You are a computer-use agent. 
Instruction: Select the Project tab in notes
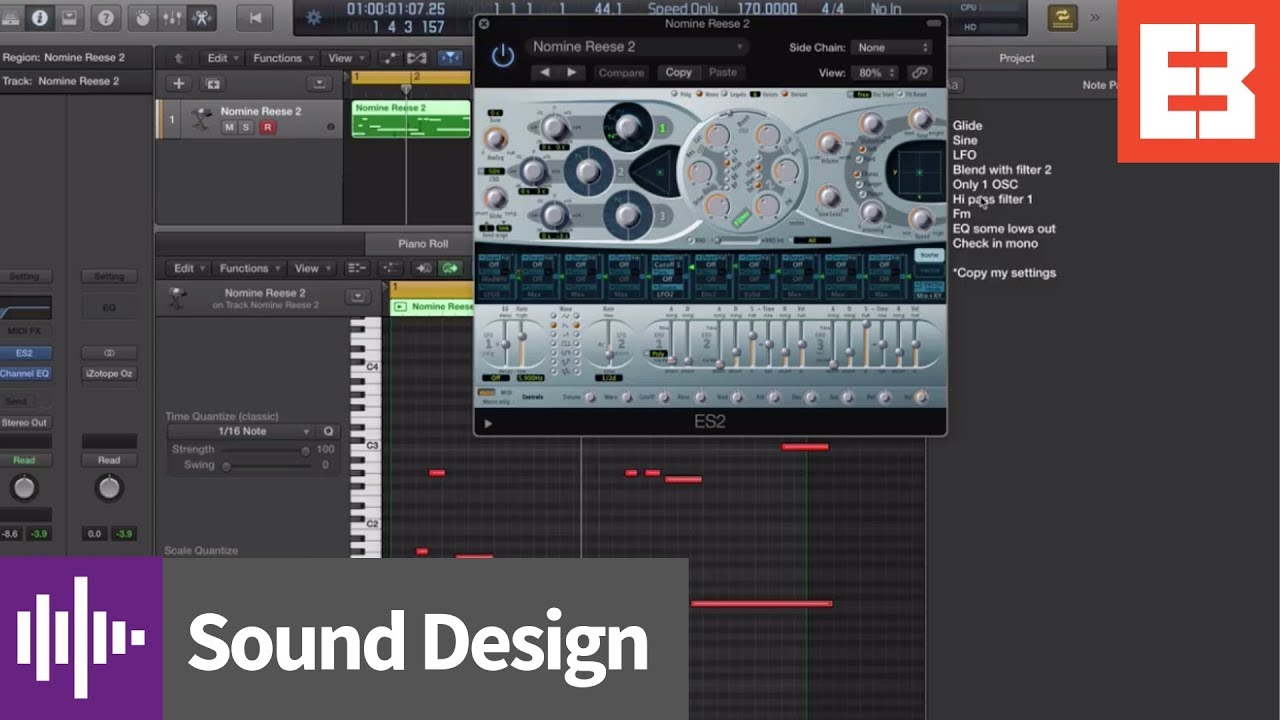tap(1016, 58)
